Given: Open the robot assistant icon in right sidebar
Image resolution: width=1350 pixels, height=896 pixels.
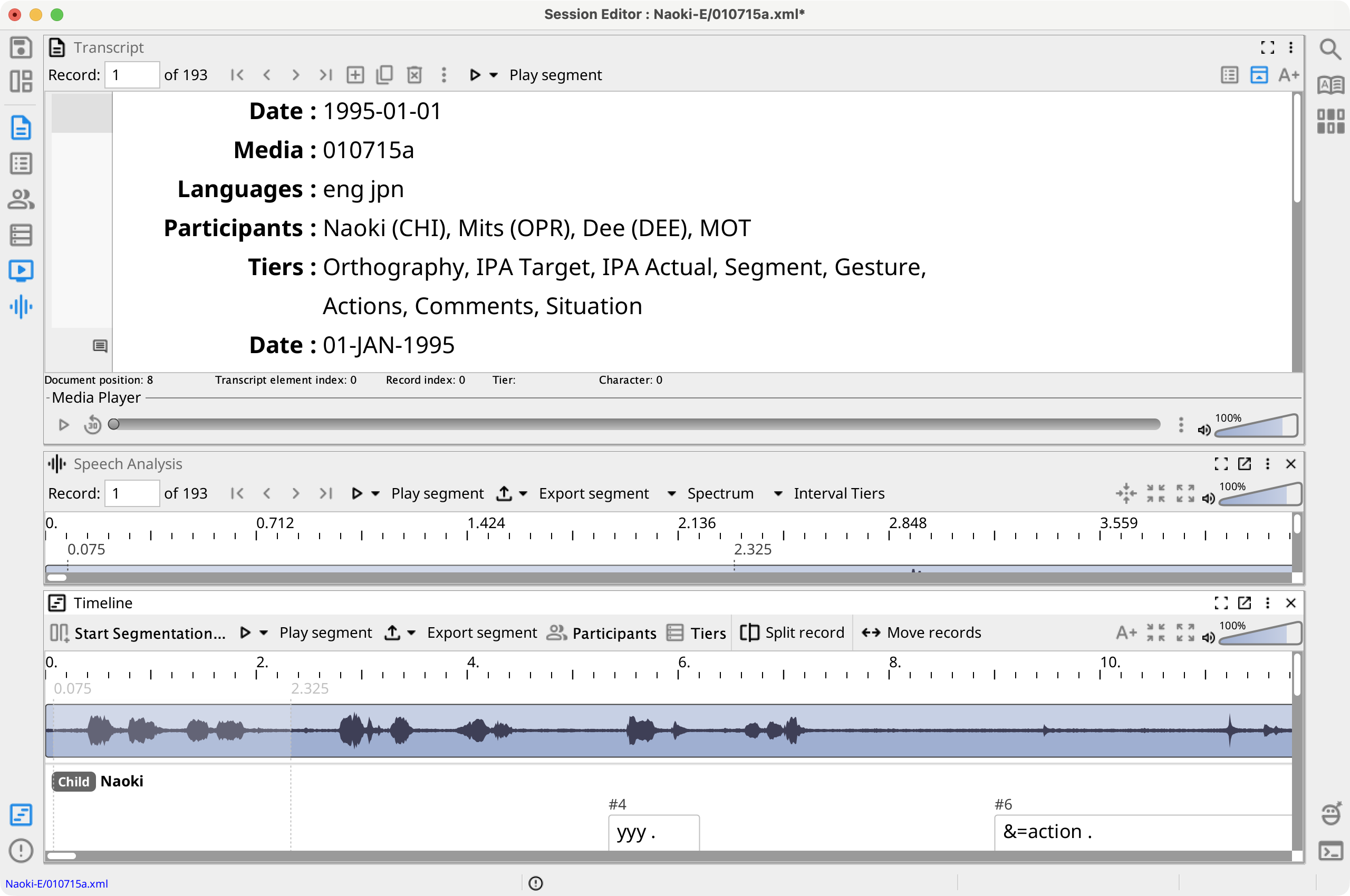Looking at the screenshot, I should click(x=1330, y=815).
